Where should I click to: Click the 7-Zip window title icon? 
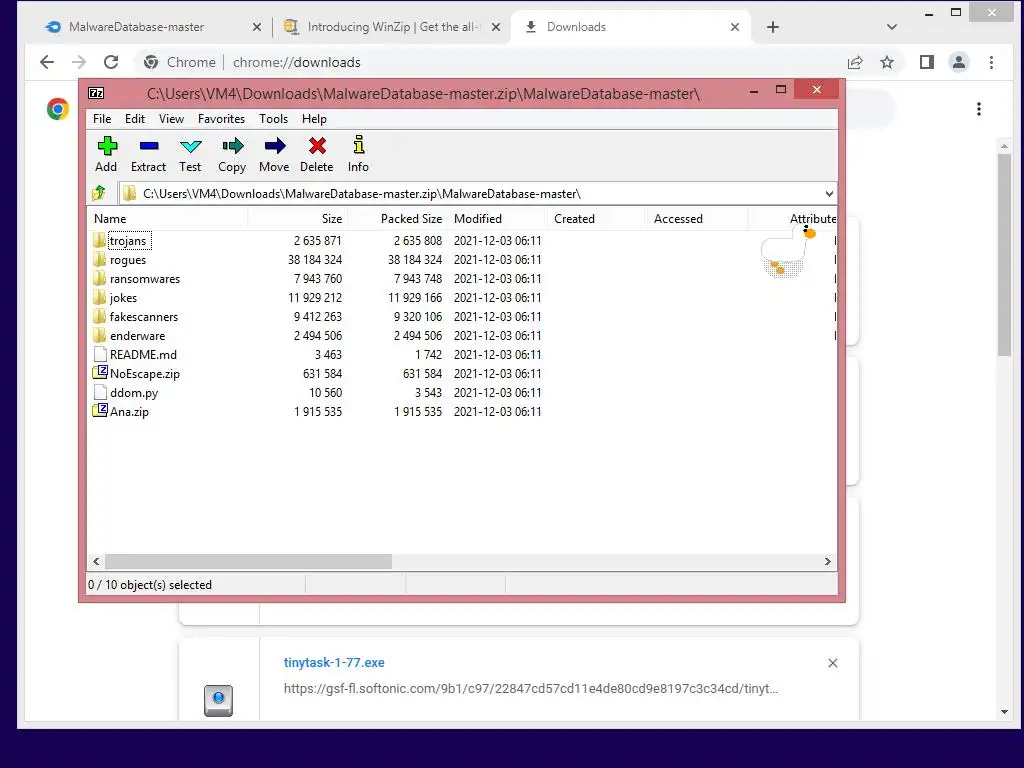point(96,93)
